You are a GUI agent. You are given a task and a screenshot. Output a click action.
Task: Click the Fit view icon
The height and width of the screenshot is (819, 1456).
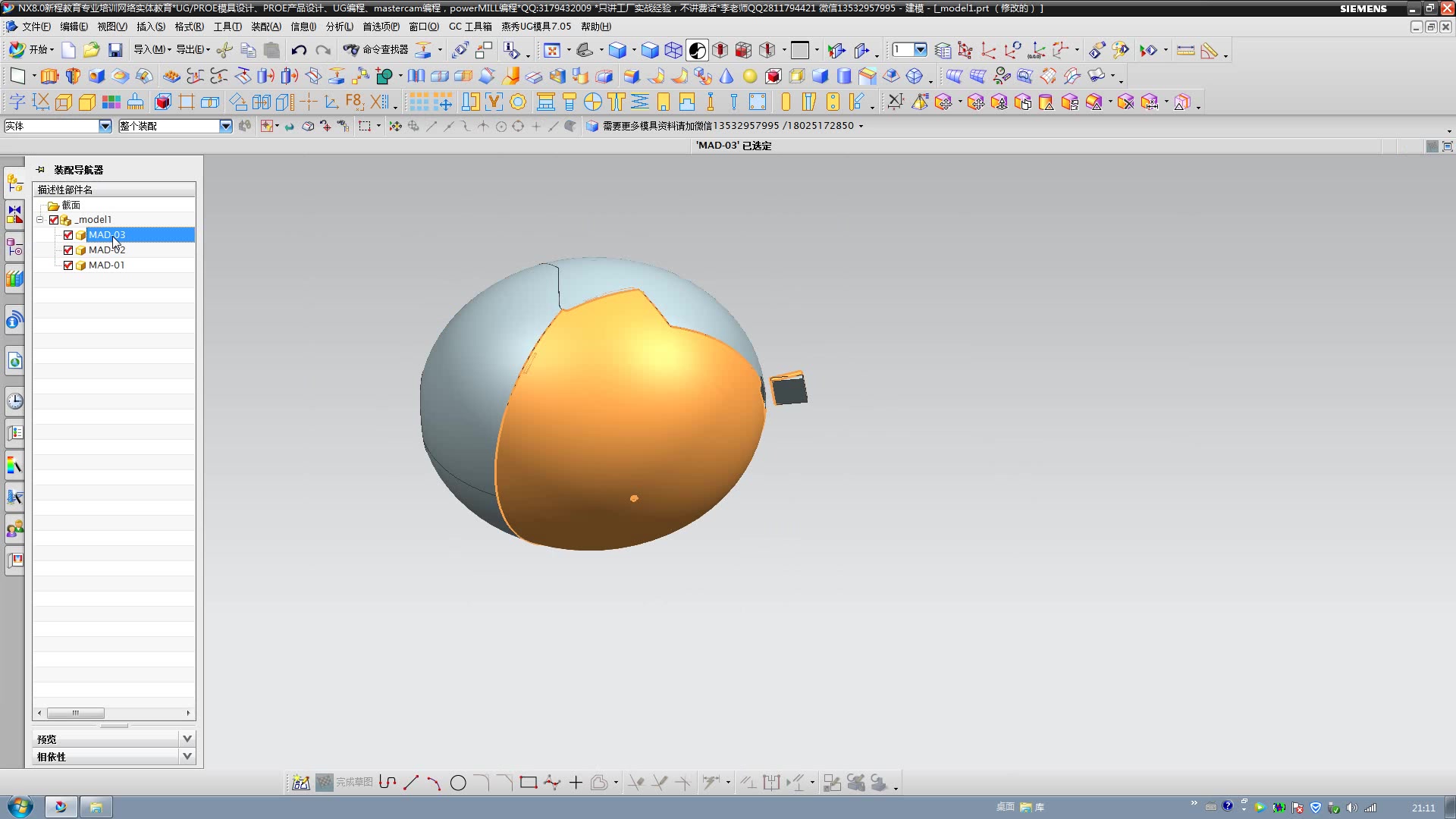[x=552, y=51]
